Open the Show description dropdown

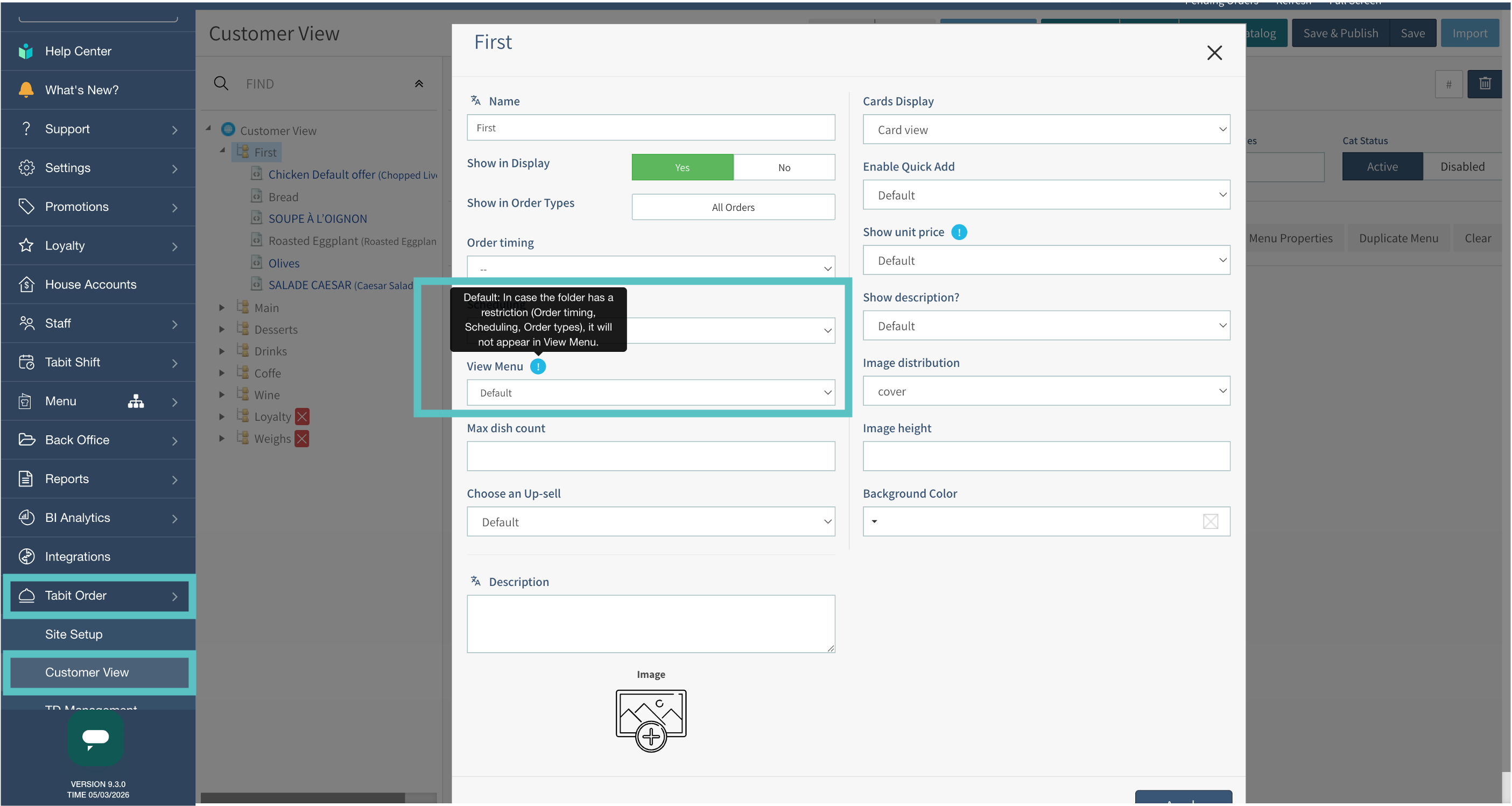(x=1046, y=326)
